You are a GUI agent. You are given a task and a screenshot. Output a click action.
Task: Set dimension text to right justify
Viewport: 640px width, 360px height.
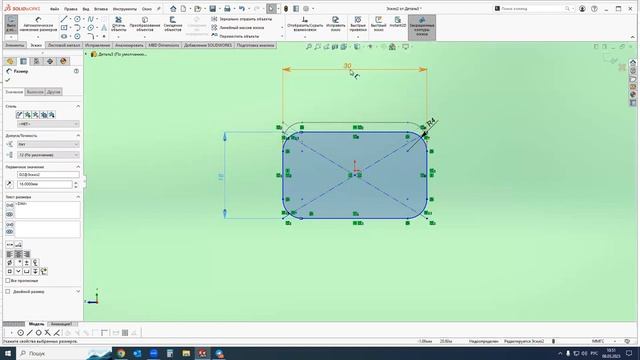pyautogui.click(x=27, y=254)
